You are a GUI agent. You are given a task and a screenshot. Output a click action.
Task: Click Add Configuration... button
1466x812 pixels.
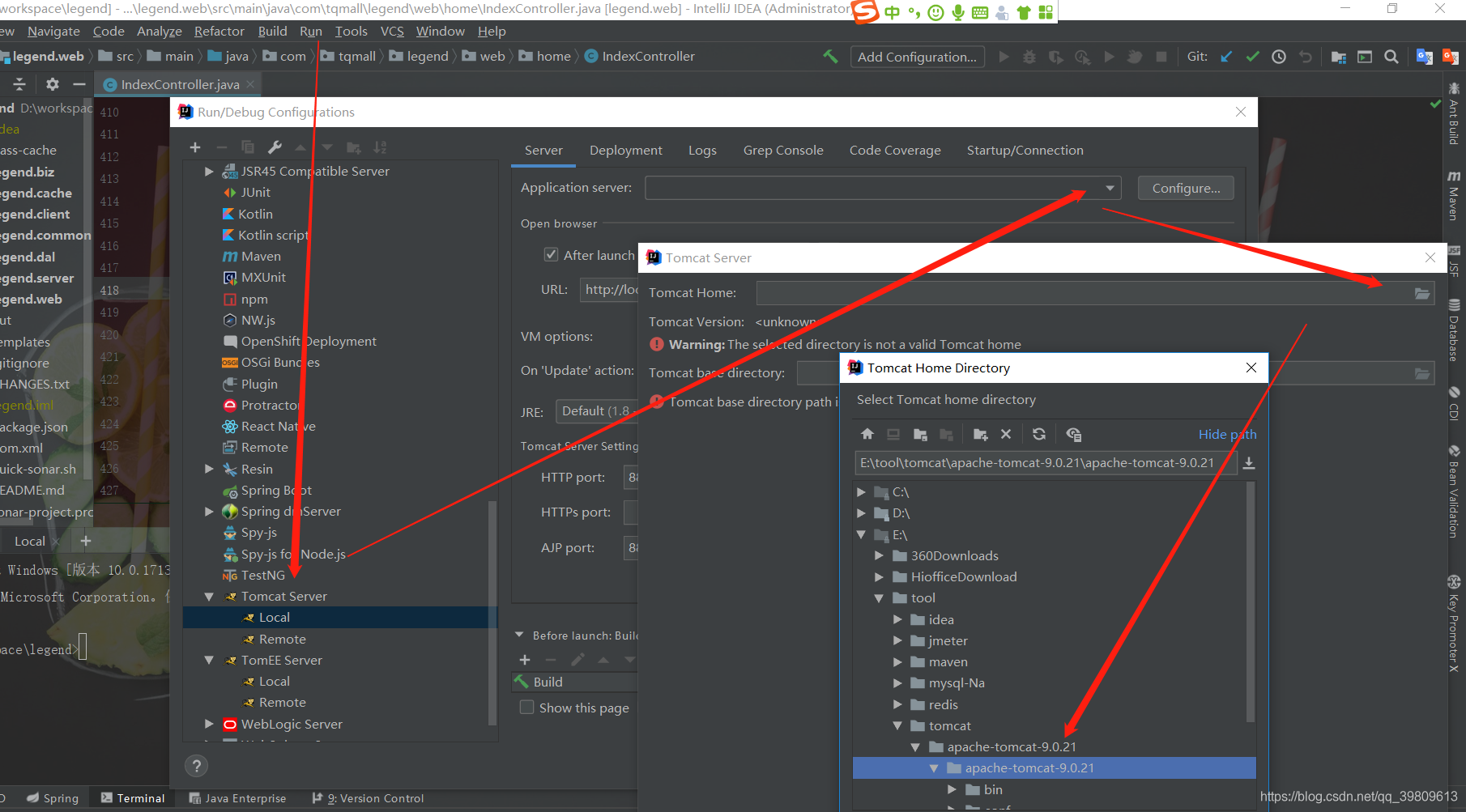[x=917, y=57]
